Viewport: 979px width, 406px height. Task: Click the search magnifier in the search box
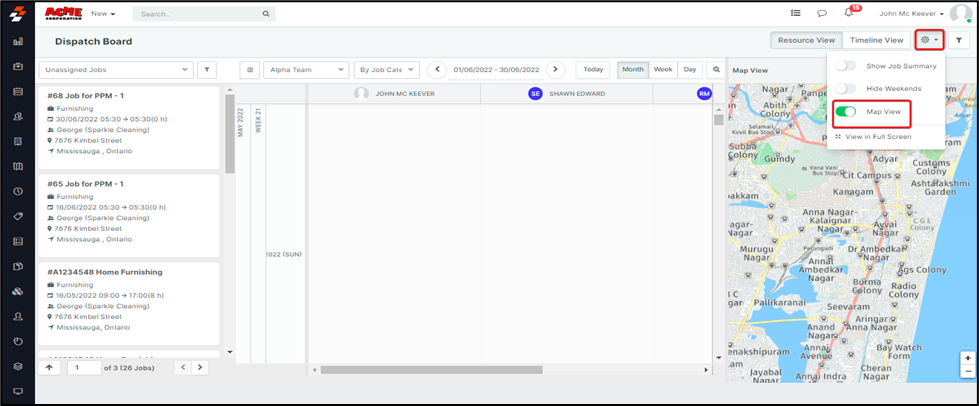tap(265, 14)
